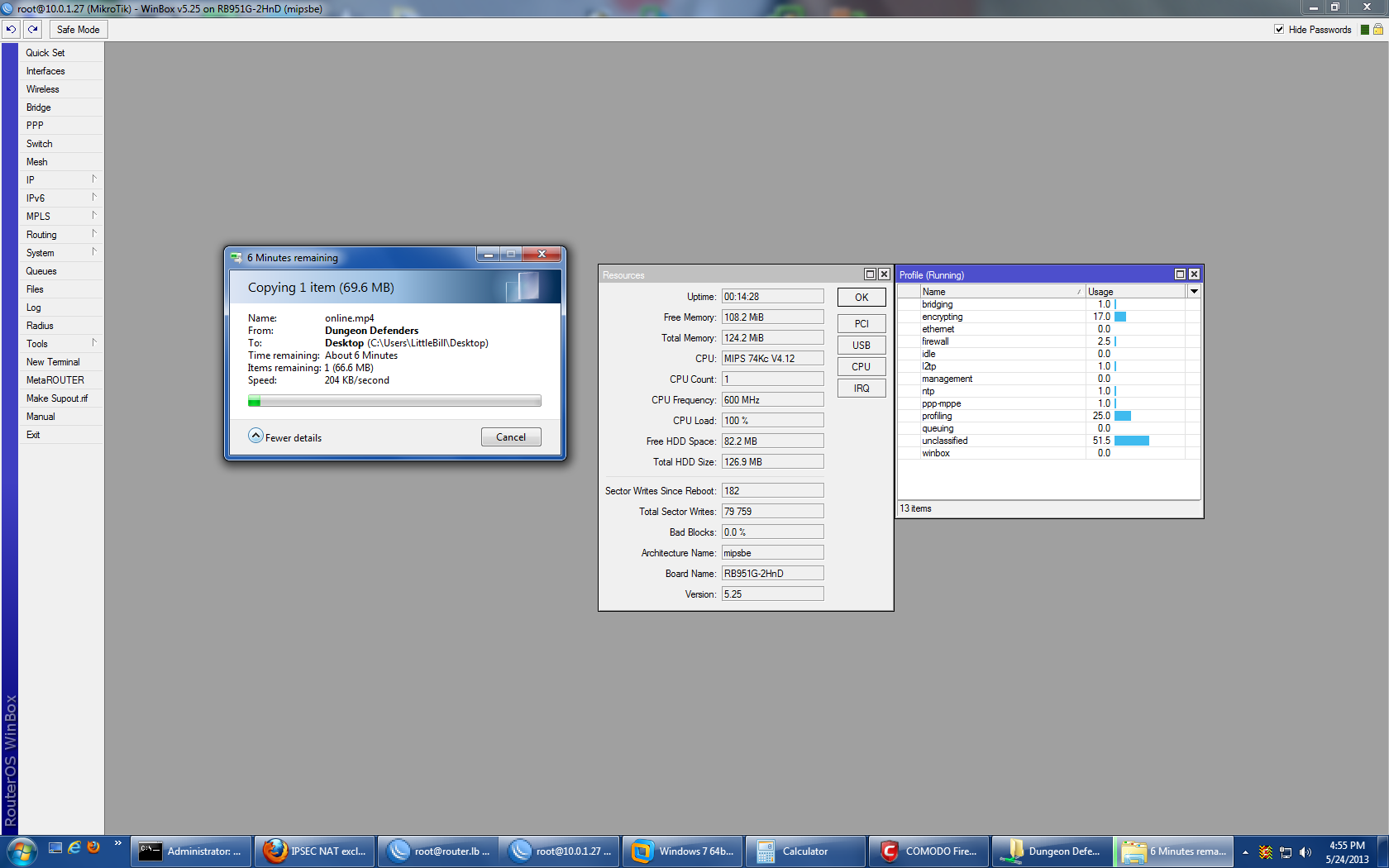This screenshot has width=1389, height=868.
Task: Open Administrator command prompt taskbar item
Action: 191,851
